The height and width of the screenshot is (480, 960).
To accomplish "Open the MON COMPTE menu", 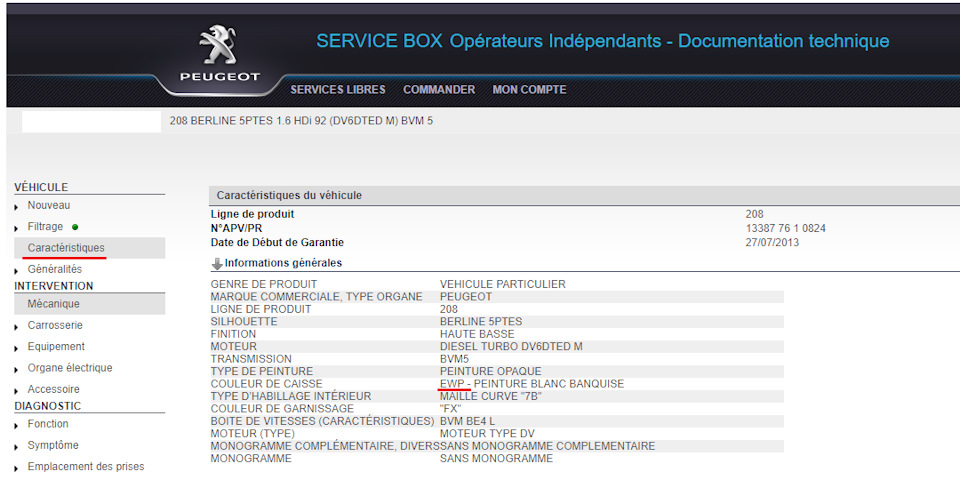I will point(530,90).
